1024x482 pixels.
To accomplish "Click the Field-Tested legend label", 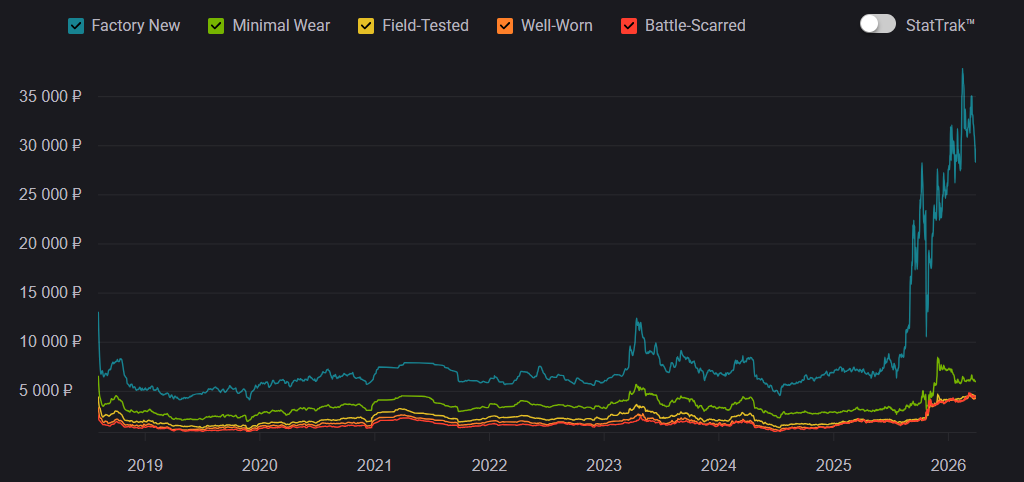I will click(x=425, y=25).
